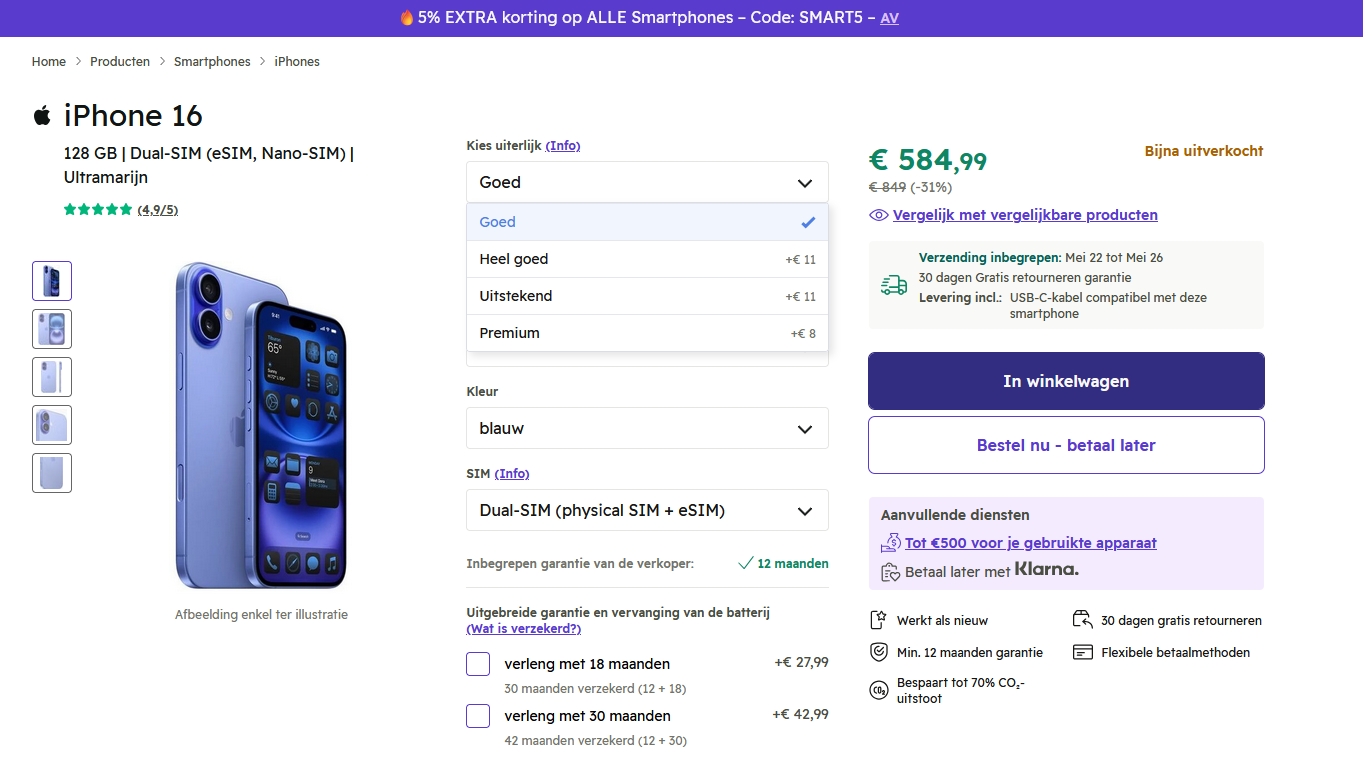Click the Betaal later Klarna icon
Image resolution: width=1363 pixels, height=767 pixels.
pyautogui.click(x=891, y=572)
